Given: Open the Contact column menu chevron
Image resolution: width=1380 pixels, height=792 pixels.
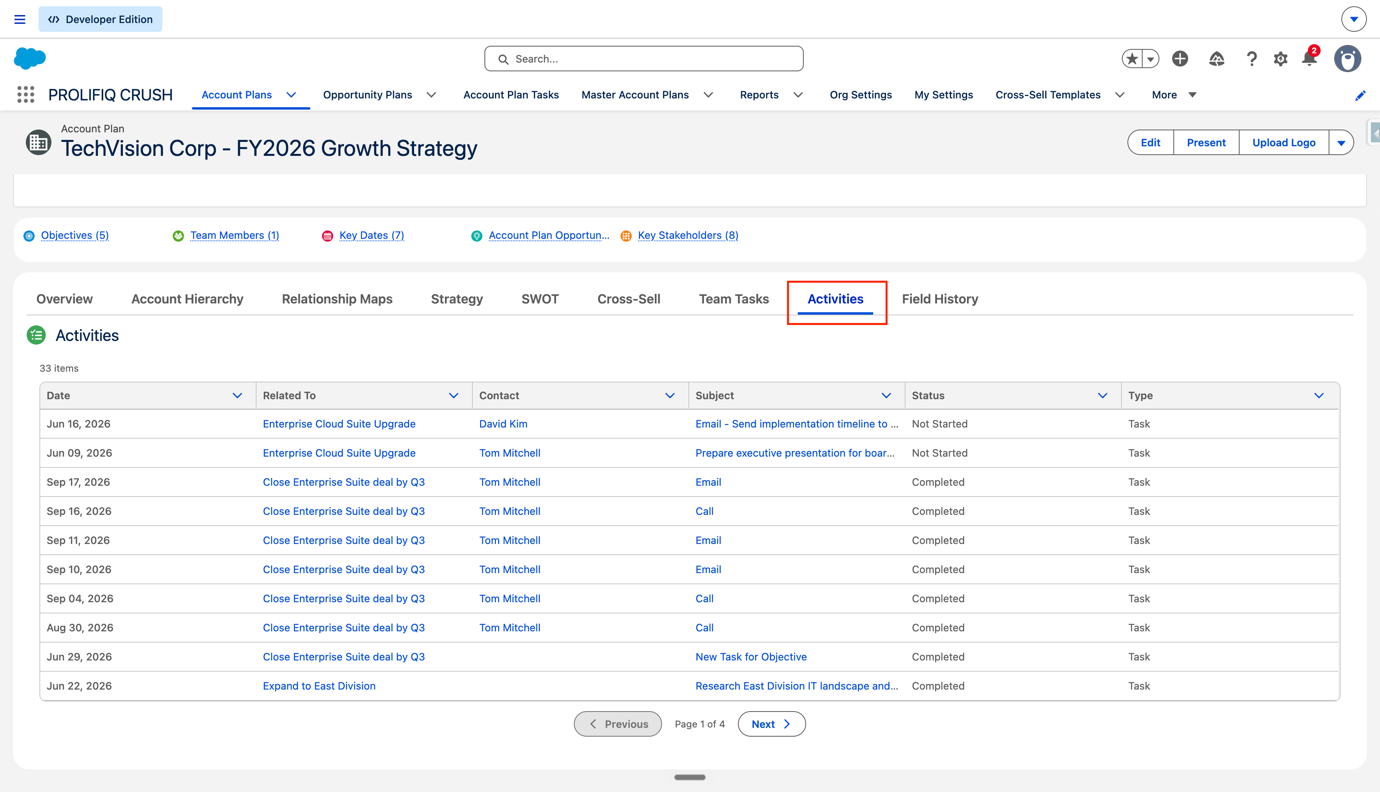Looking at the screenshot, I should (670, 396).
